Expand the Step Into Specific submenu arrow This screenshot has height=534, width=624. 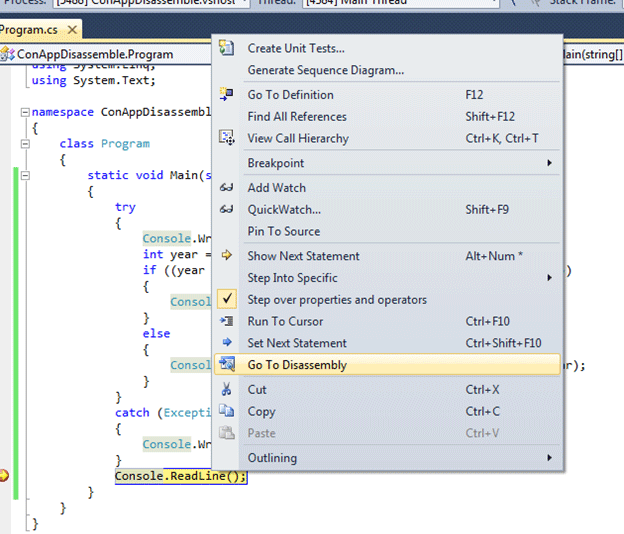(x=550, y=277)
